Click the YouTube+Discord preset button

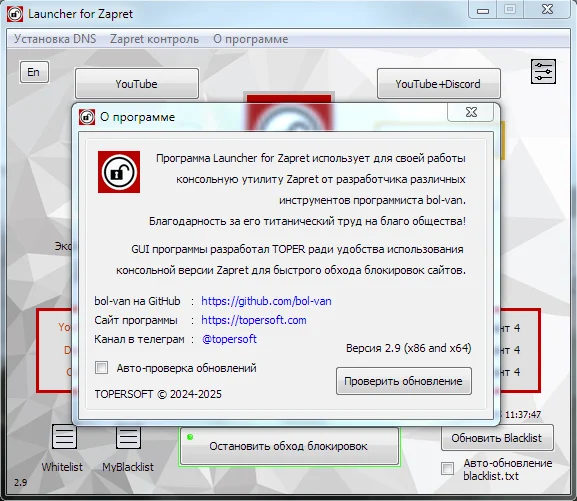point(438,84)
